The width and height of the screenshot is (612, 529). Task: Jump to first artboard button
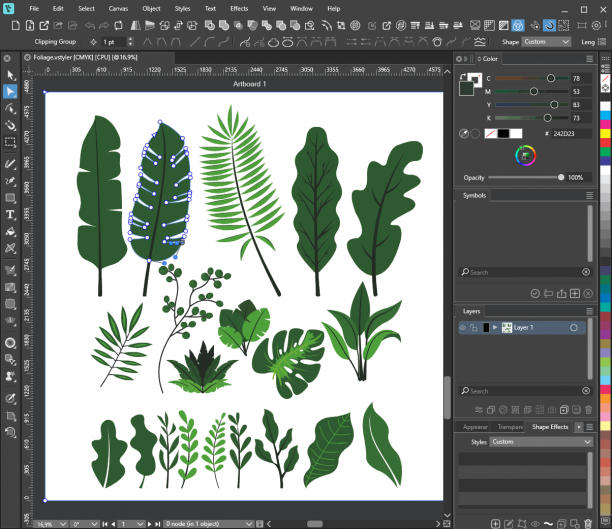point(105,524)
